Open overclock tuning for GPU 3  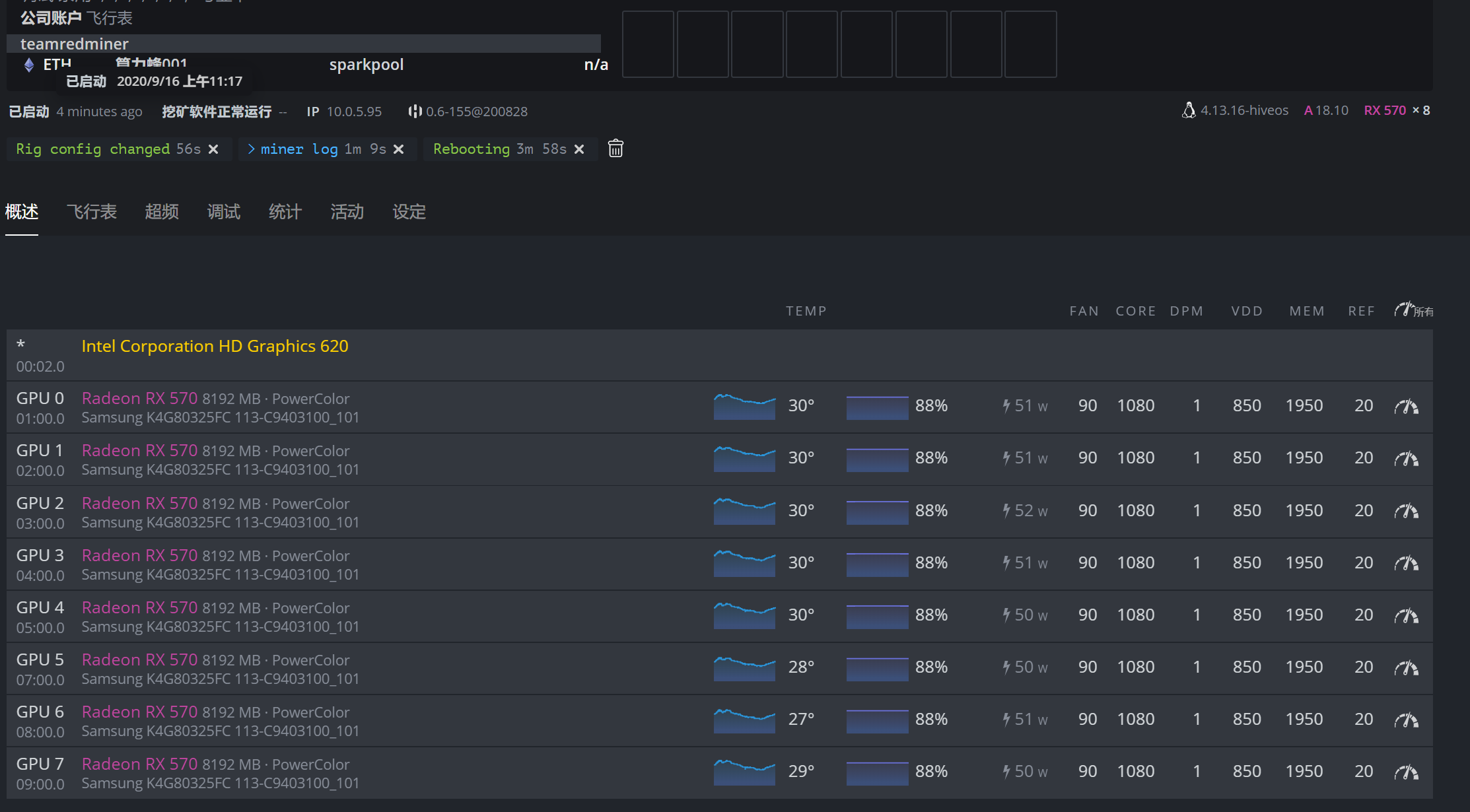1406,563
